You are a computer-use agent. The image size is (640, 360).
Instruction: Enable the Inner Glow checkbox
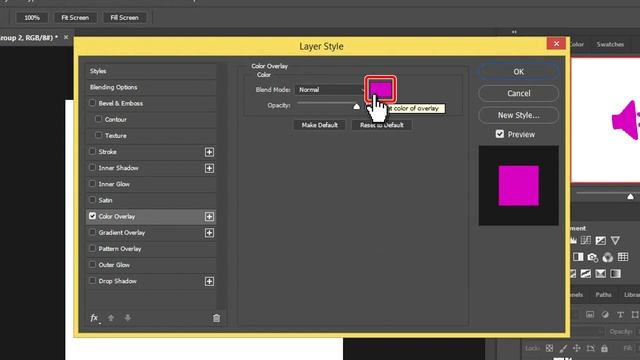pyautogui.click(x=92, y=184)
